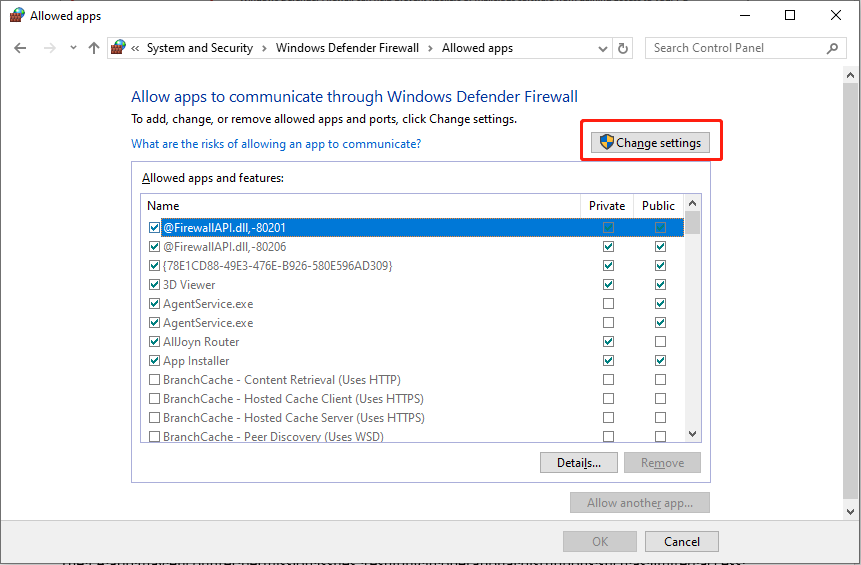Click the Remove button

click(662, 463)
